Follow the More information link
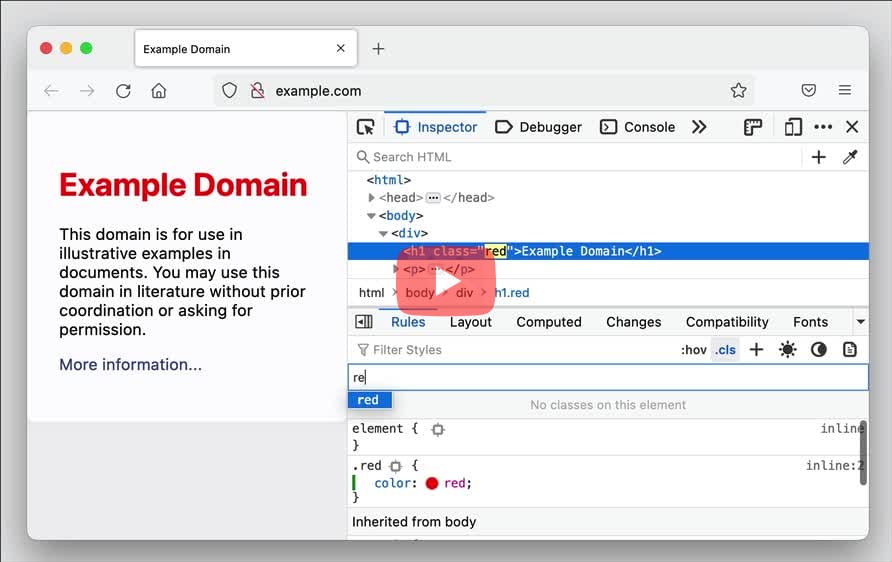This screenshot has height=562, width=892. [x=130, y=365]
